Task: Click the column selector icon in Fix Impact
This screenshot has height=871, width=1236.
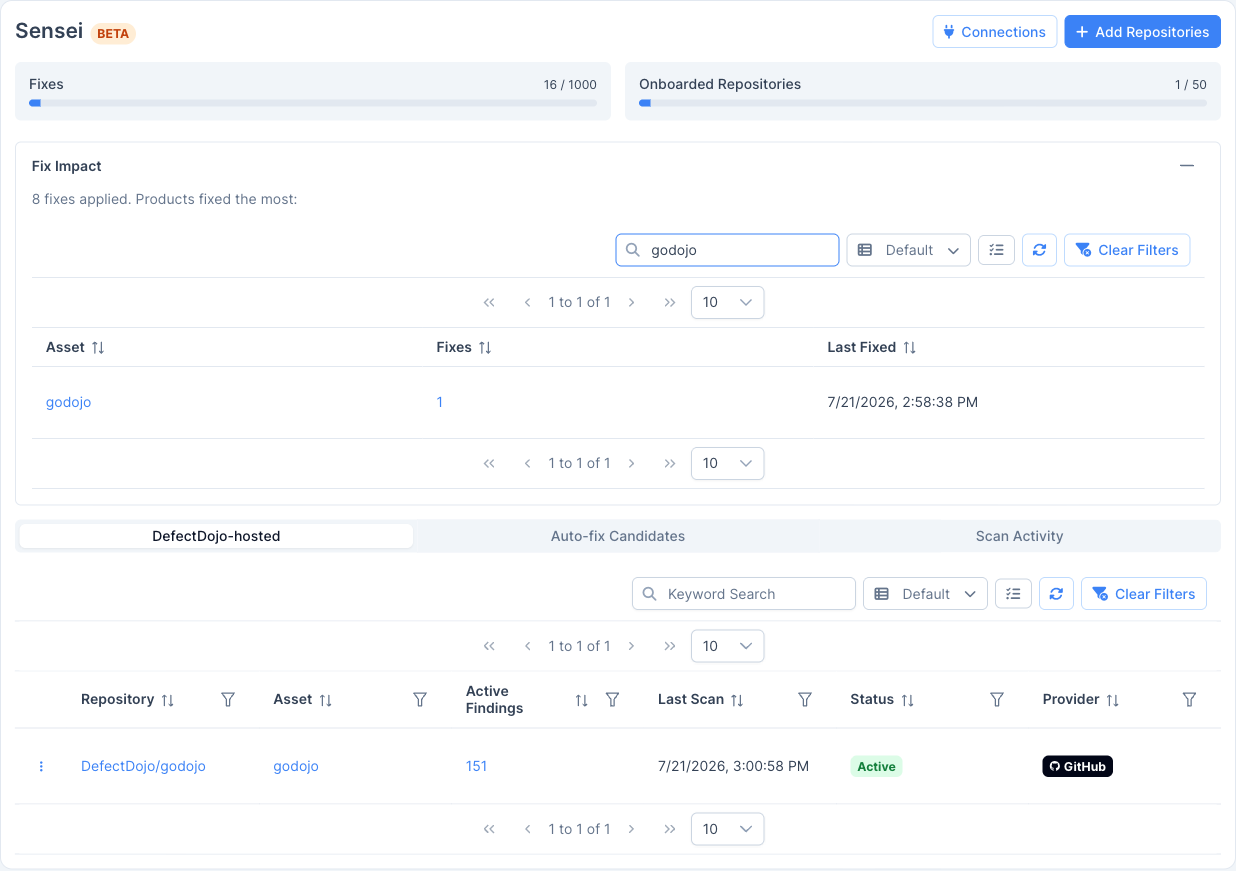Action: tap(996, 250)
